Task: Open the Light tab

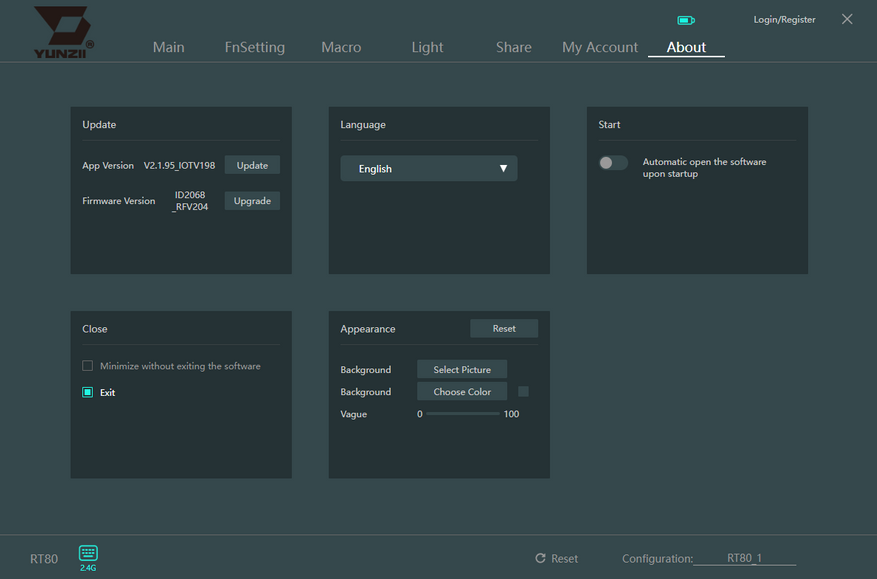Action: pos(427,47)
